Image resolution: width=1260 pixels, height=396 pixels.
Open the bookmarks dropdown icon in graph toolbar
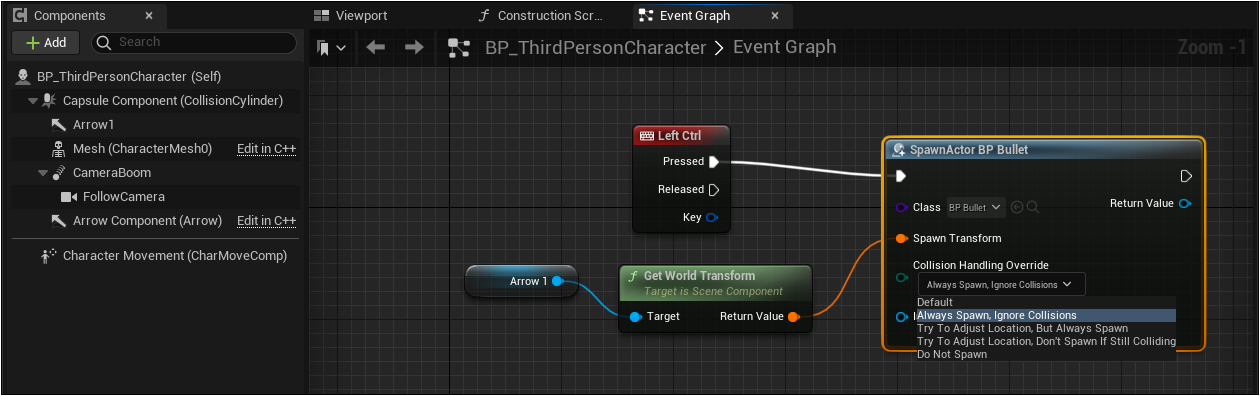[x=331, y=47]
